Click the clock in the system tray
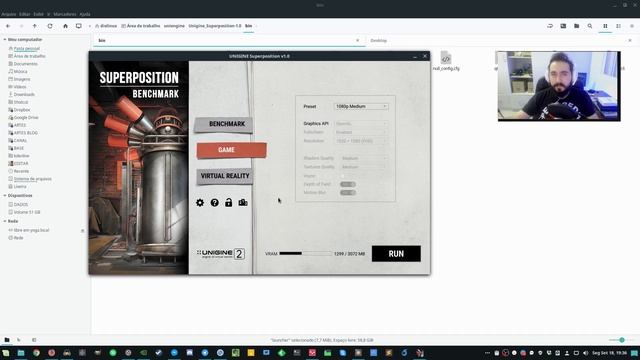 coord(609,353)
